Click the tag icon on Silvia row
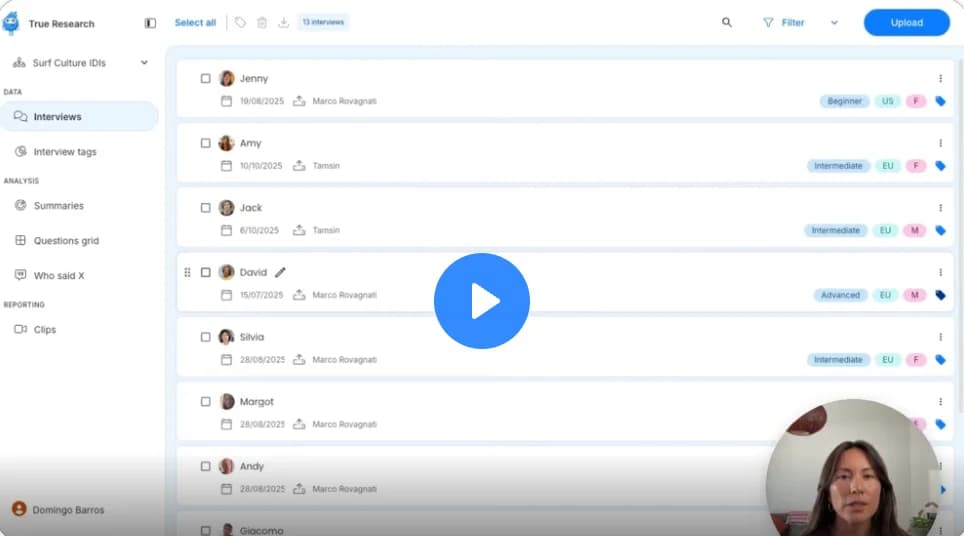The image size is (964, 536). click(x=940, y=360)
